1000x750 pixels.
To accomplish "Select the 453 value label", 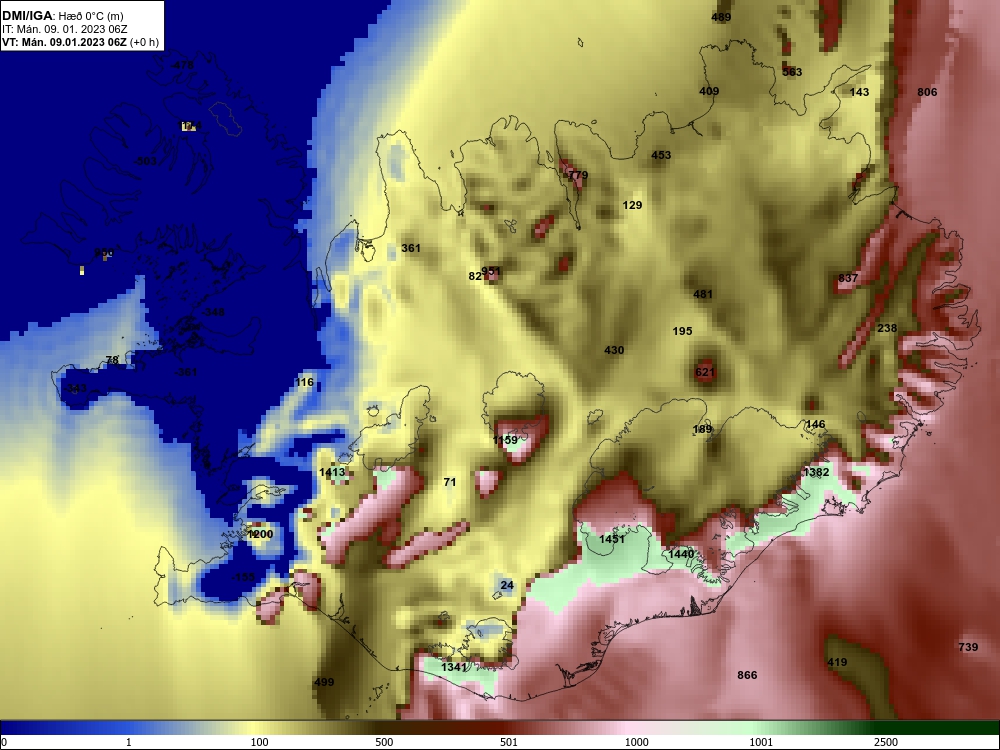I will tap(661, 155).
